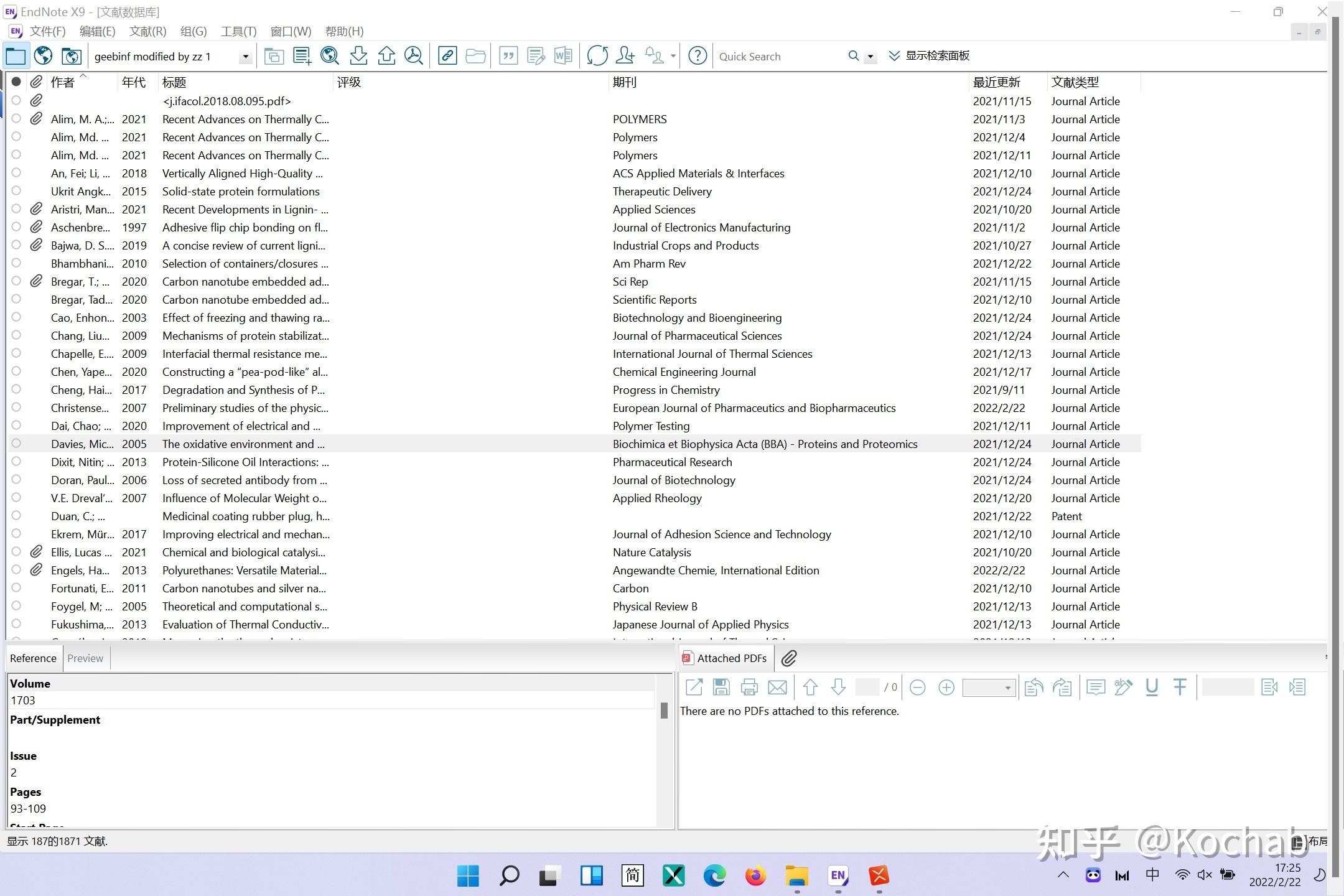Click the Open Link icon
Image resolution: width=1344 pixels, height=896 pixels.
(447, 56)
